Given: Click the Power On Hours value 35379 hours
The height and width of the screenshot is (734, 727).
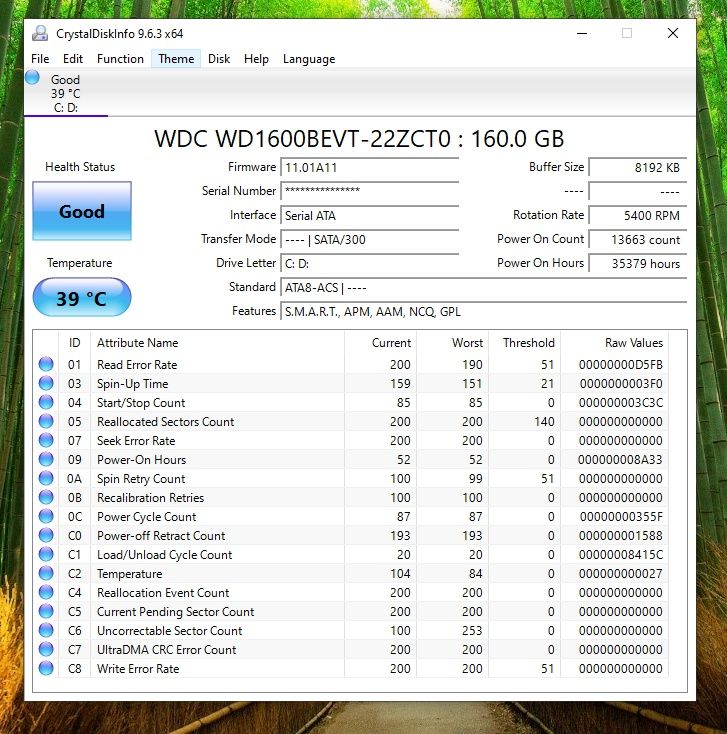Looking at the screenshot, I should click(638, 264).
